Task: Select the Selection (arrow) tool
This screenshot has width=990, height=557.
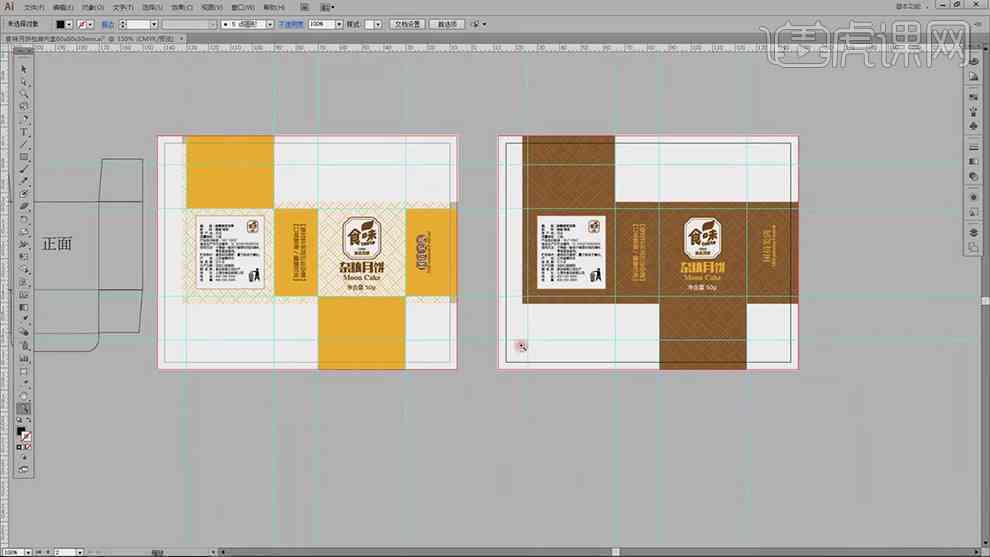Action: tap(24, 68)
